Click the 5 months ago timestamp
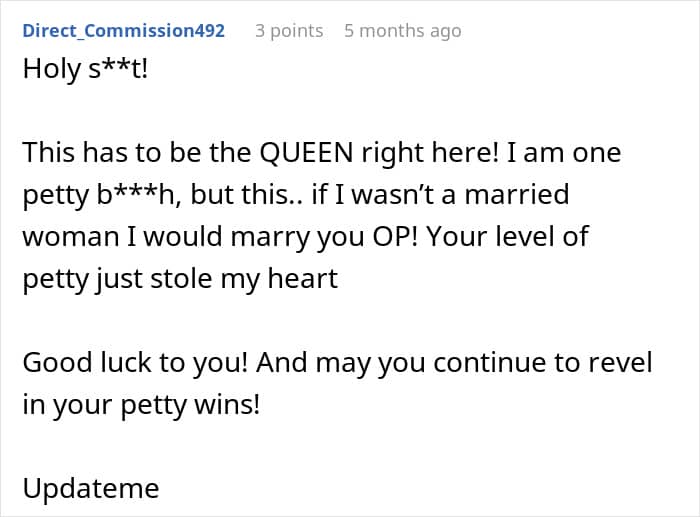 402,31
